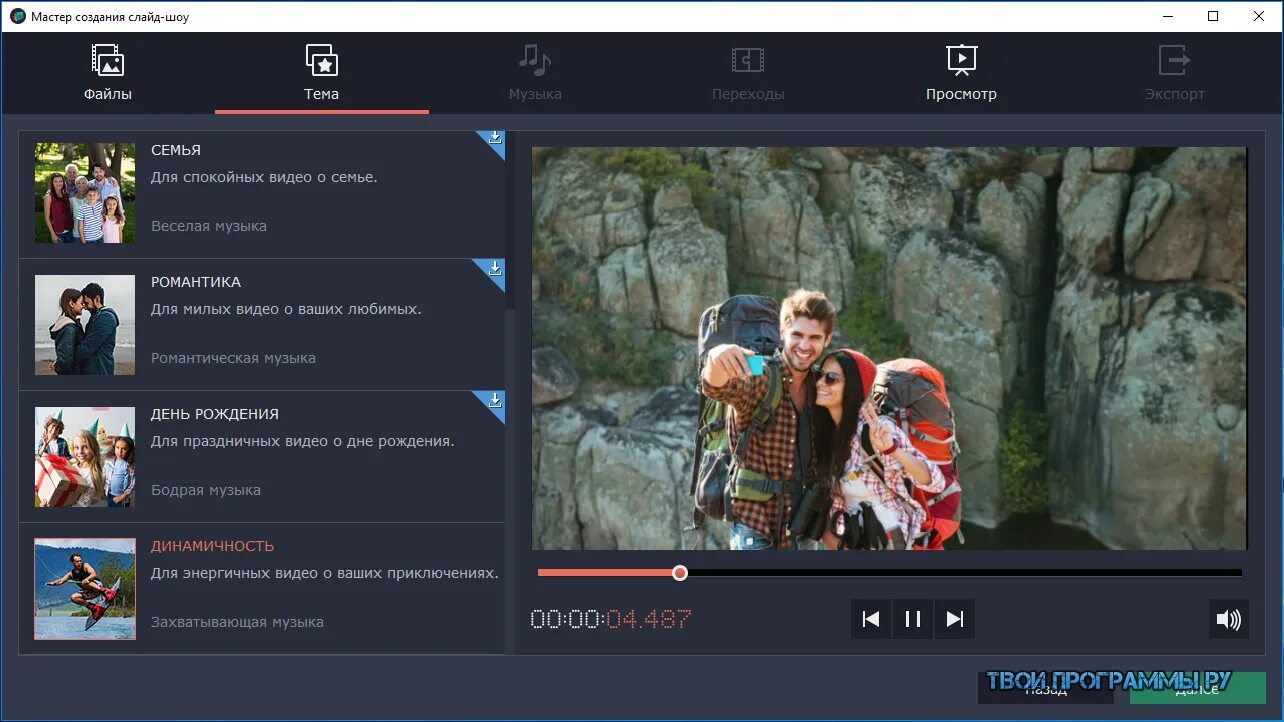Open the Просмотр preview icon

[x=961, y=60]
